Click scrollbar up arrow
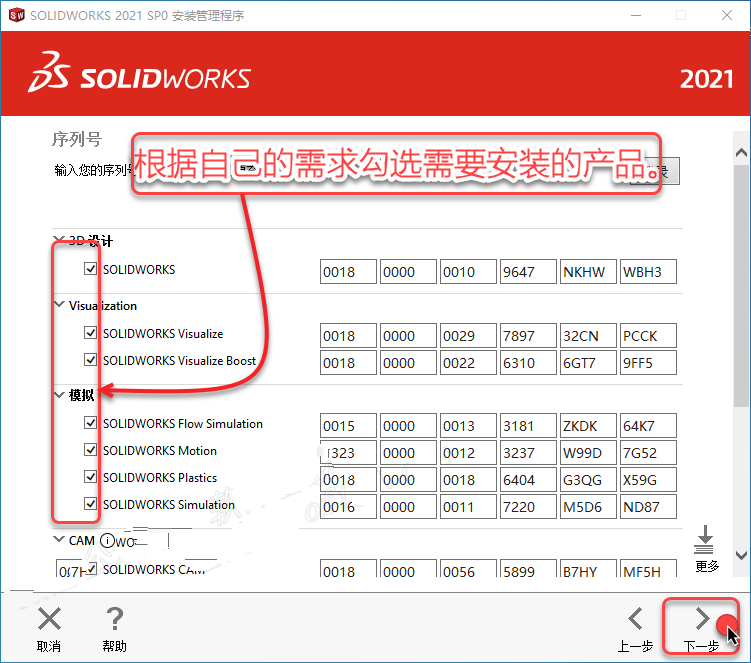The width and height of the screenshot is (751, 663). (741, 152)
